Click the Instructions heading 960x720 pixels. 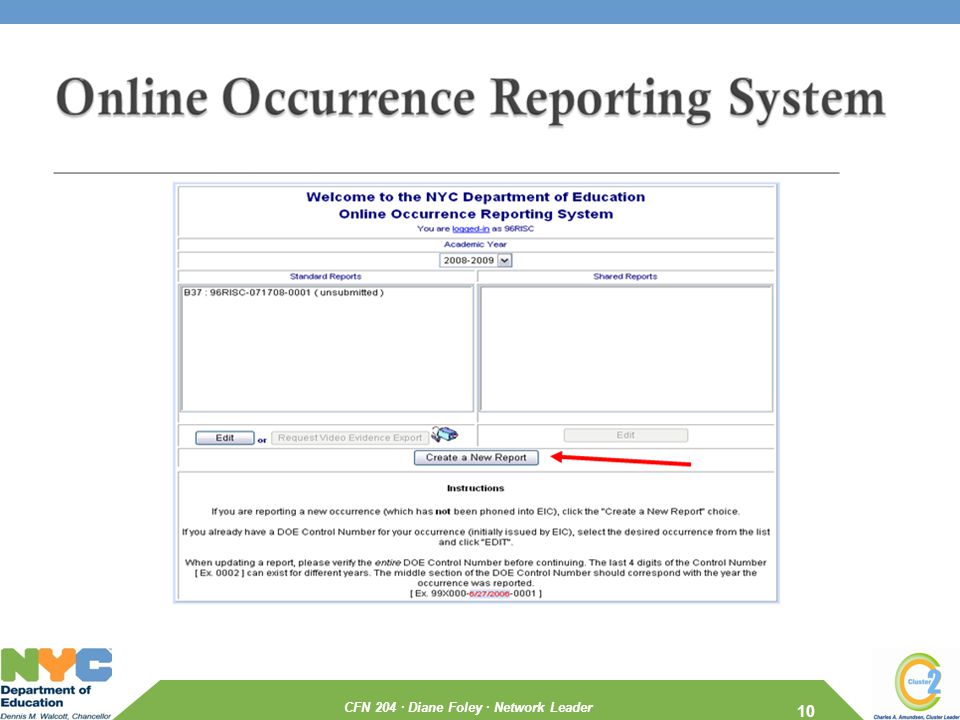pos(475,489)
